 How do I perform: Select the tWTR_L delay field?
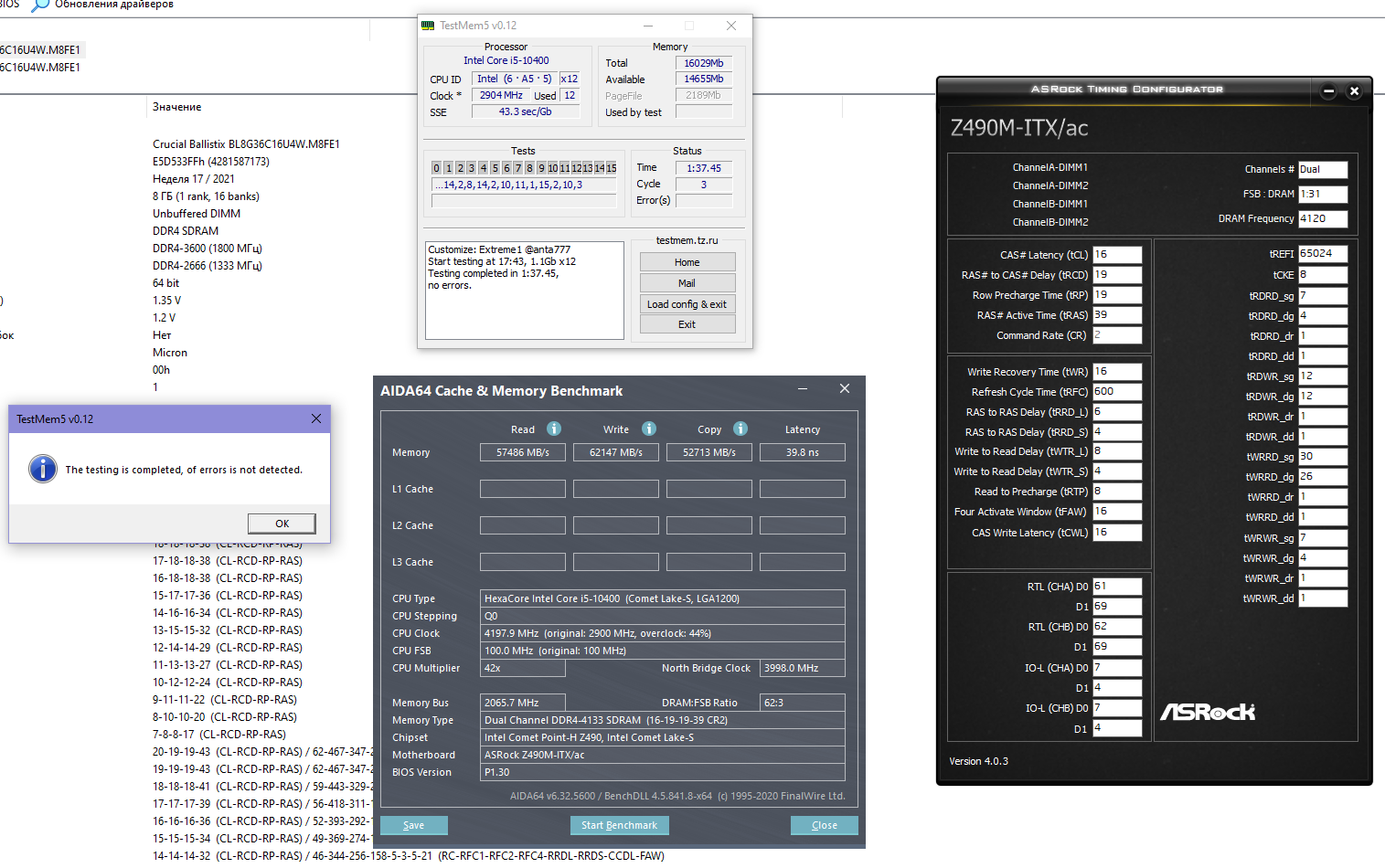click(x=1117, y=451)
